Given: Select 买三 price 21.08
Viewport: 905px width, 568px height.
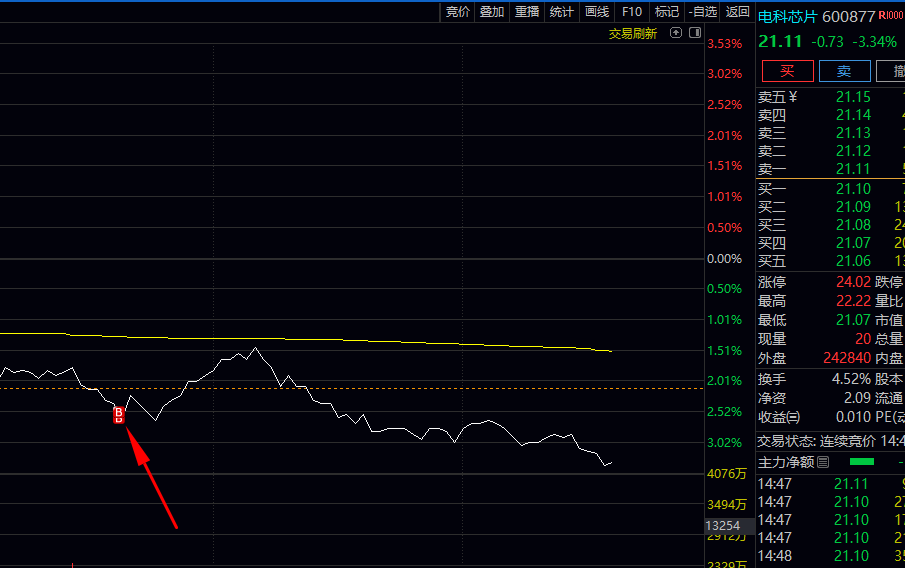Looking at the screenshot, I should 853,225.
